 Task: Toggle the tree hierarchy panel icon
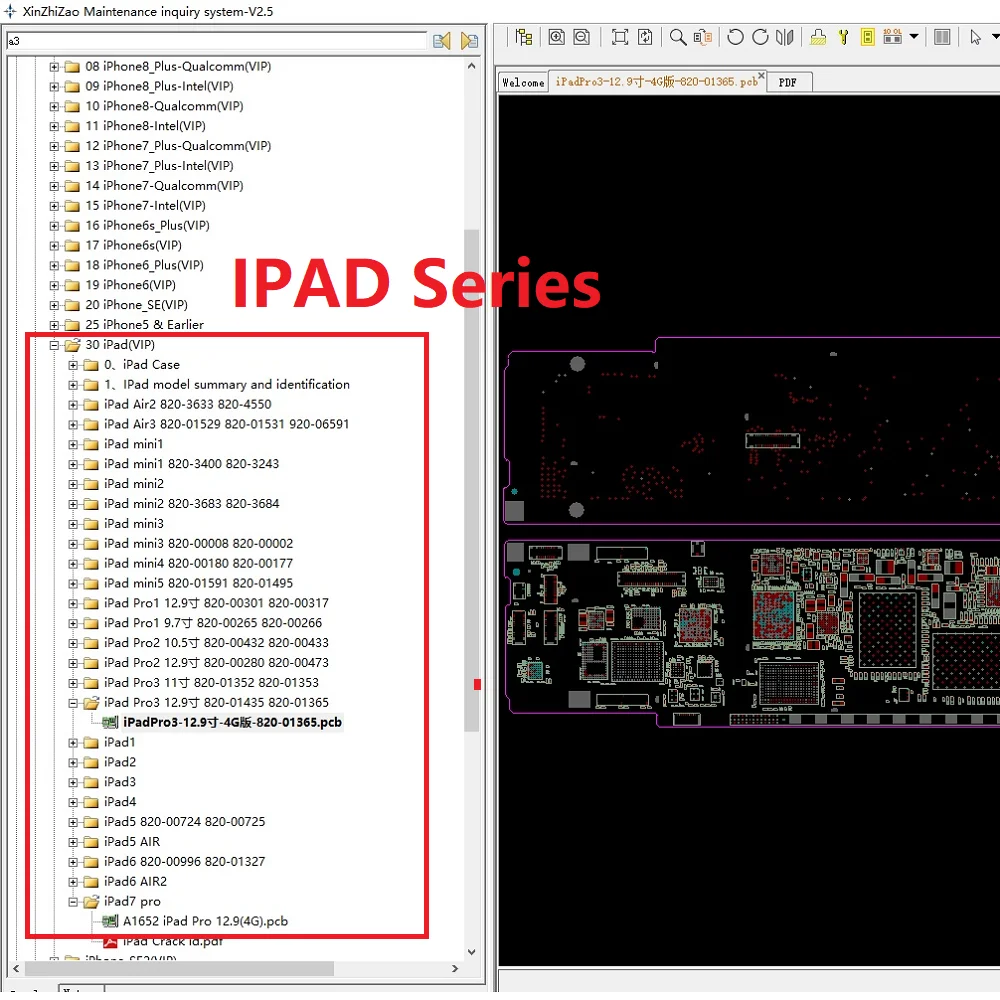[524, 38]
